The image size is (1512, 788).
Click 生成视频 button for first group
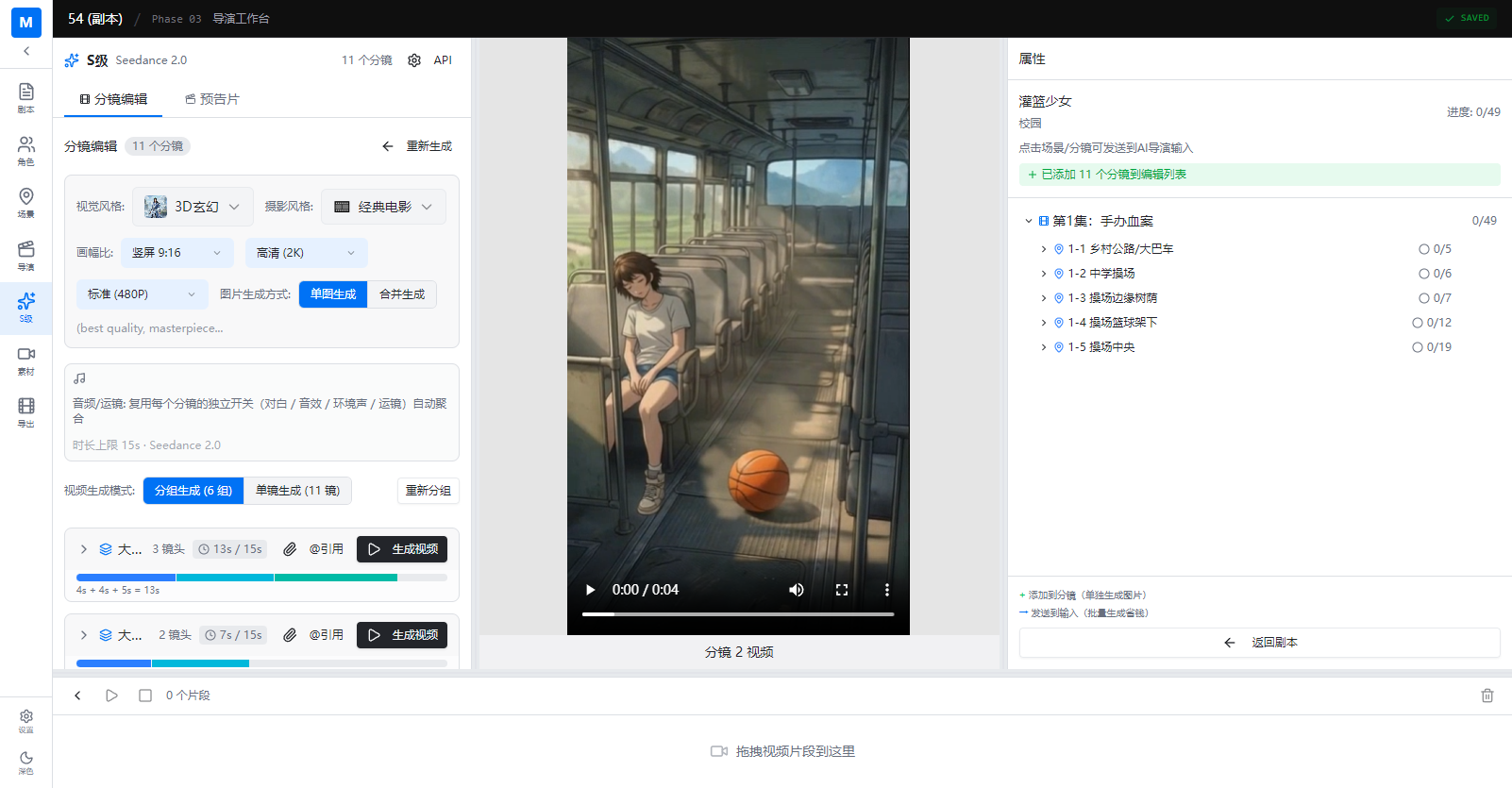(402, 549)
